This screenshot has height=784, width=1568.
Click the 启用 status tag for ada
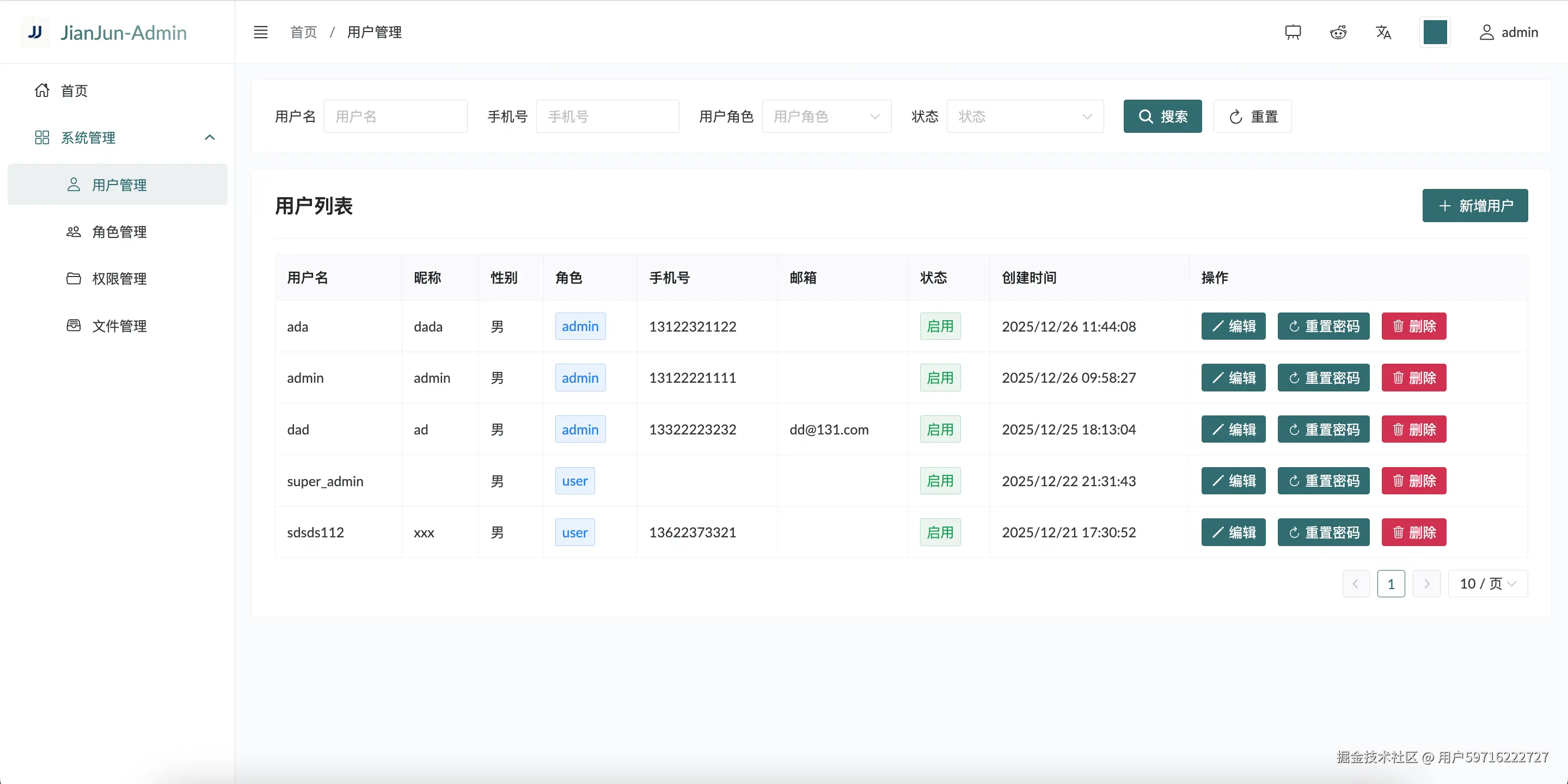[x=939, y=326]
